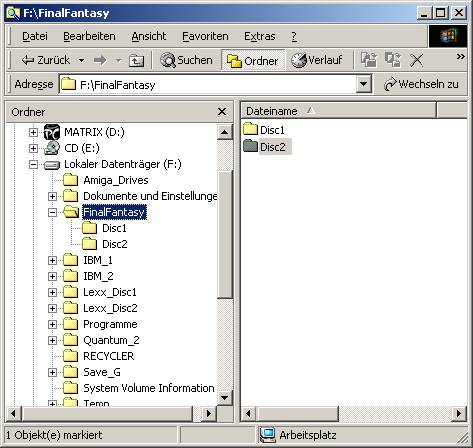Click the delete X toolbar icon
473x448 pixels.
416,61
